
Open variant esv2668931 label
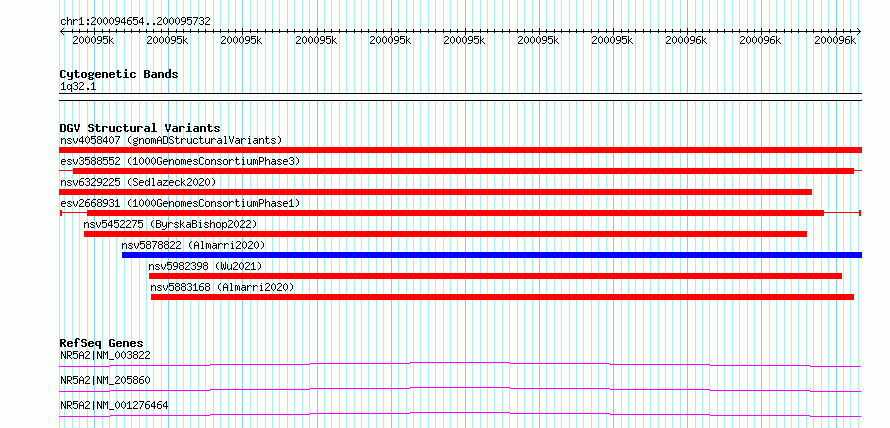coord(180,203)
